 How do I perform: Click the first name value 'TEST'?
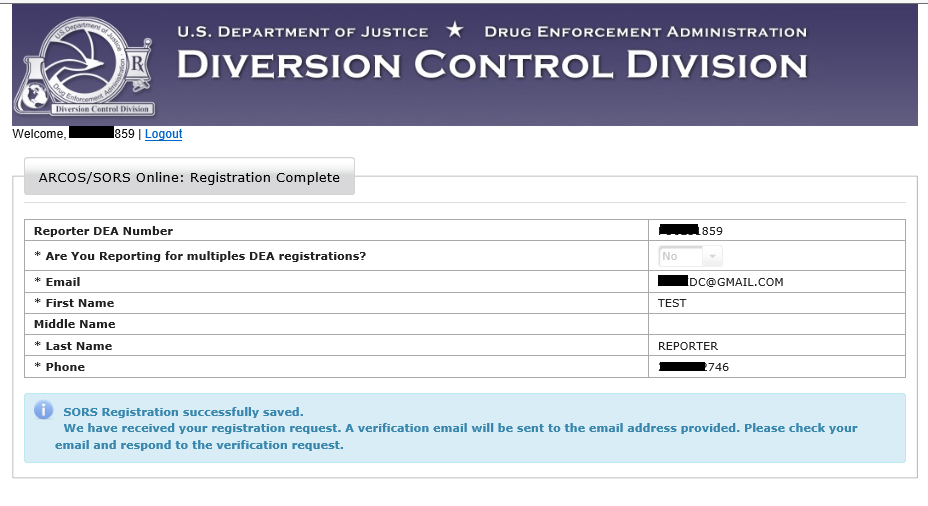pos(672,303)
